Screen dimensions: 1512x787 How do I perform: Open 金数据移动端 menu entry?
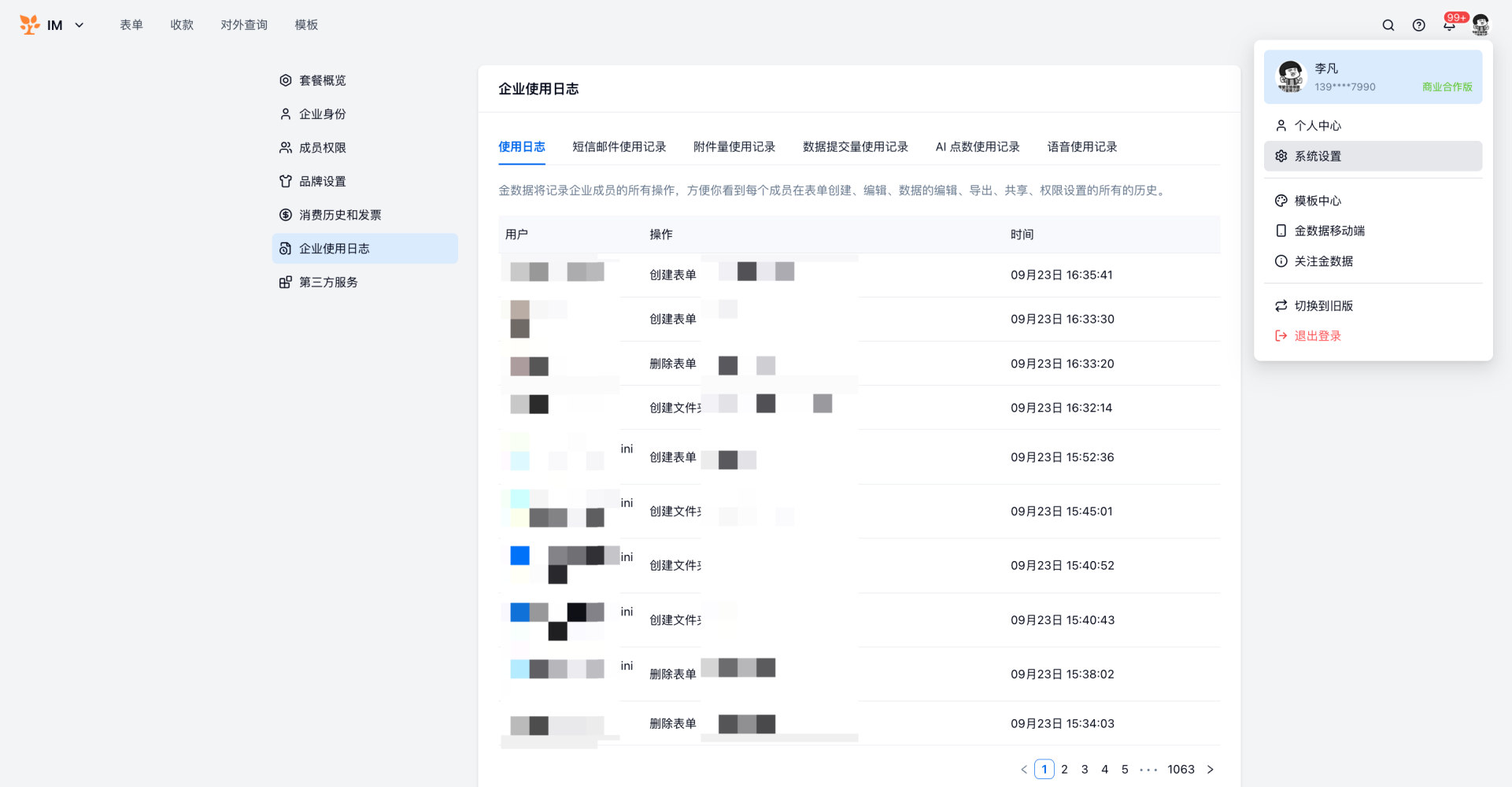pos(1329,231)
